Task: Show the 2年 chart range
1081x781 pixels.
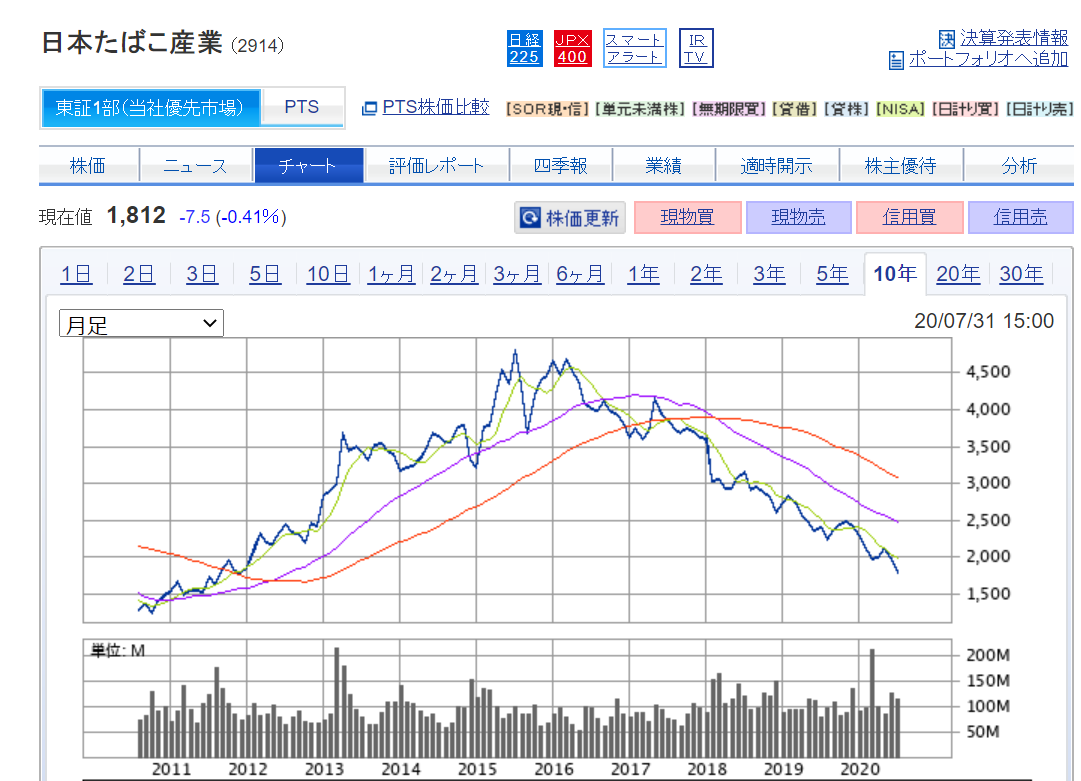Action: 706,274
